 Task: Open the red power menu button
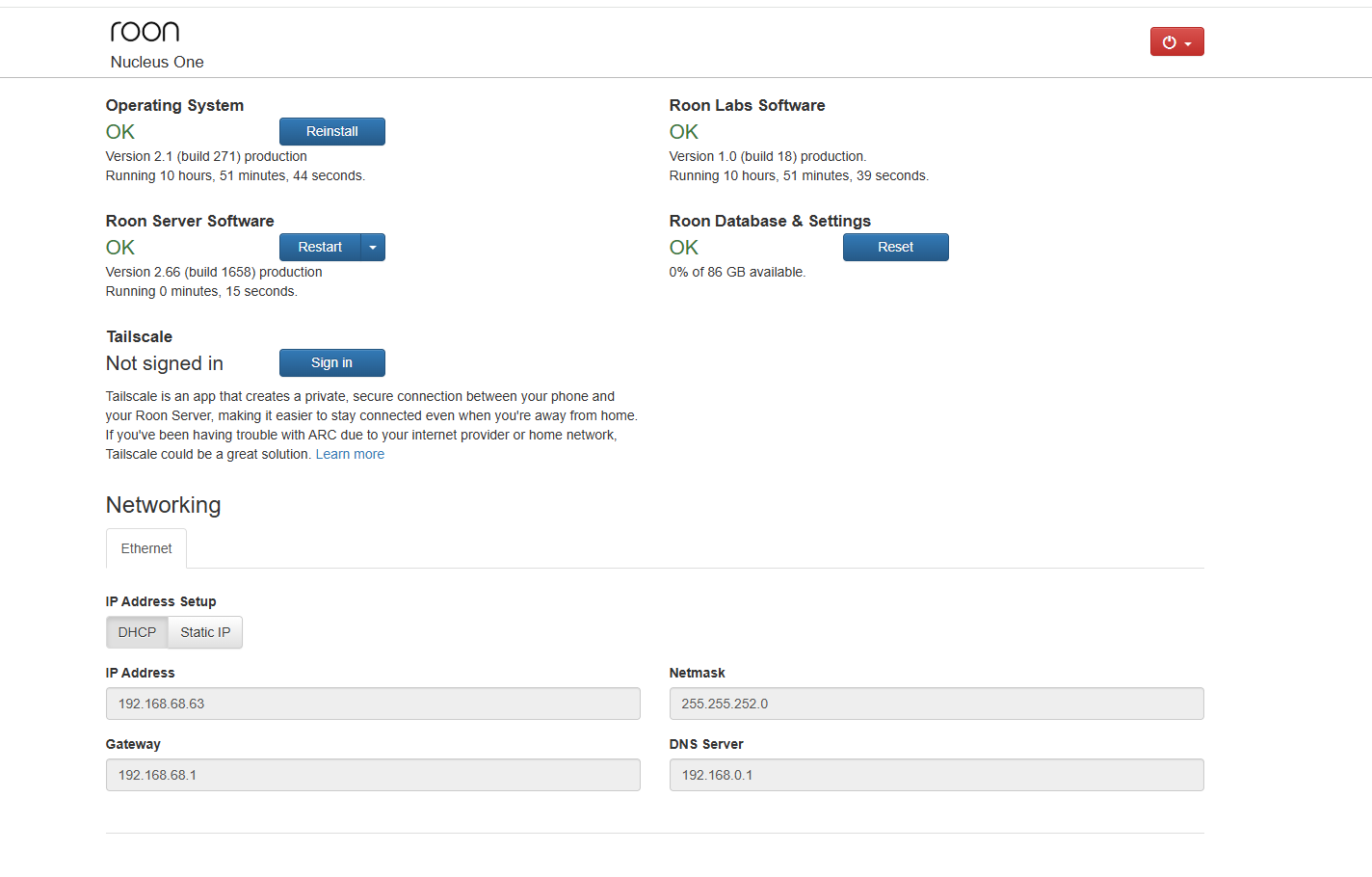tap(1176, 41)
